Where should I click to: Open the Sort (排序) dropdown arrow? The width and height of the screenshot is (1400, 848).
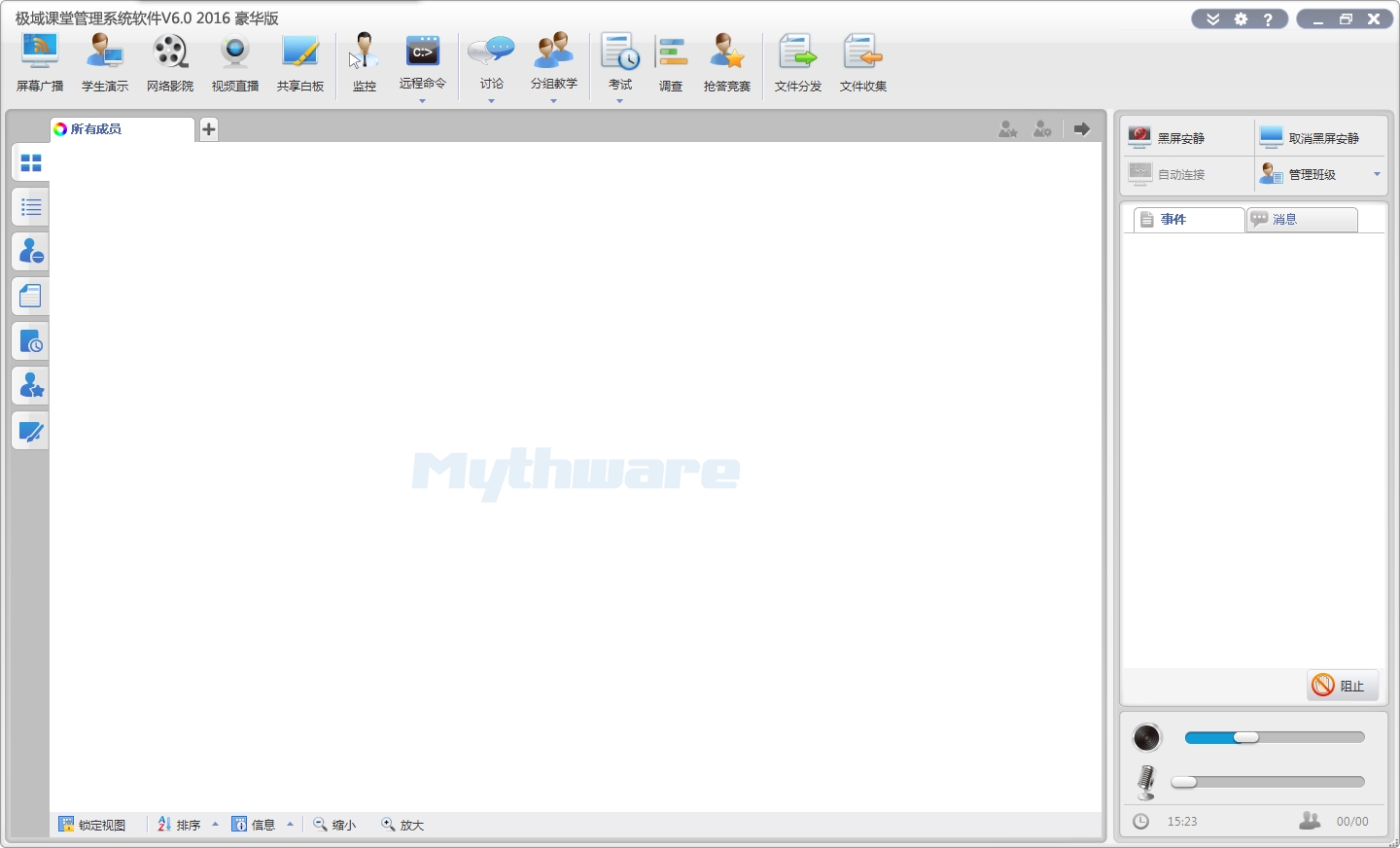pyautogui.click(x=215, y=825)
